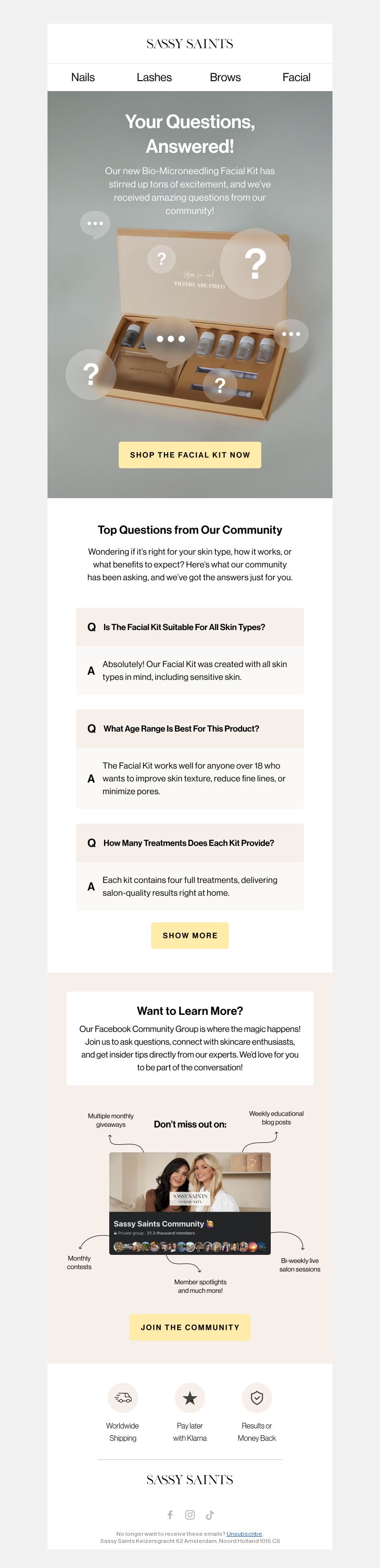Go to the Brows category
Image resolution: width=380 pixels, height=1568 pixels.
point(225,77)
